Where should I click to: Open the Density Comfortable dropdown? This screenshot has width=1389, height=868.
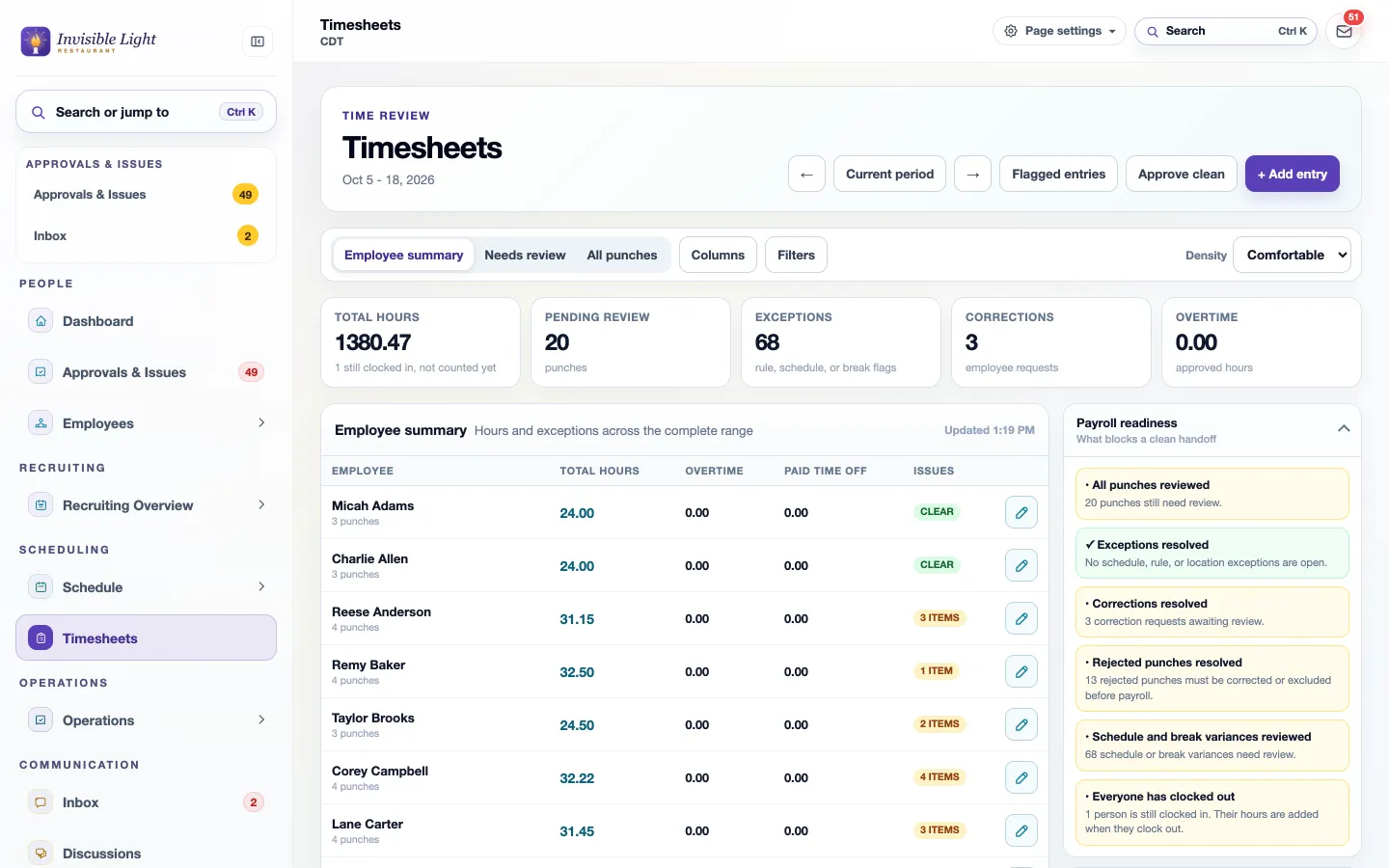pyautogui.click(x=1292, y=256)
